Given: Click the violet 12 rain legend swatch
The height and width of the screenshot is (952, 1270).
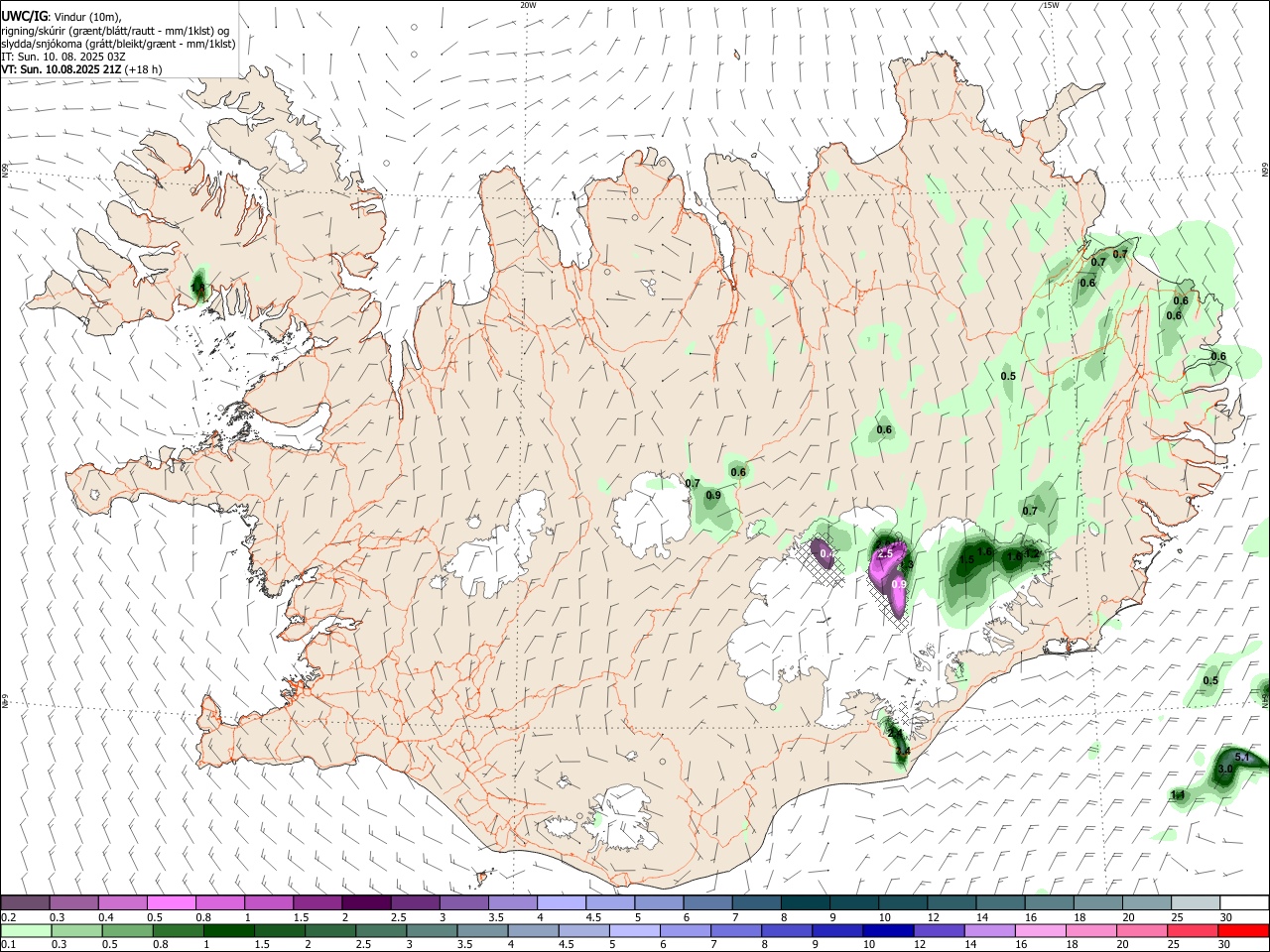Looking at the screenshot, I should pyautogui.click(x=939, y=930).
